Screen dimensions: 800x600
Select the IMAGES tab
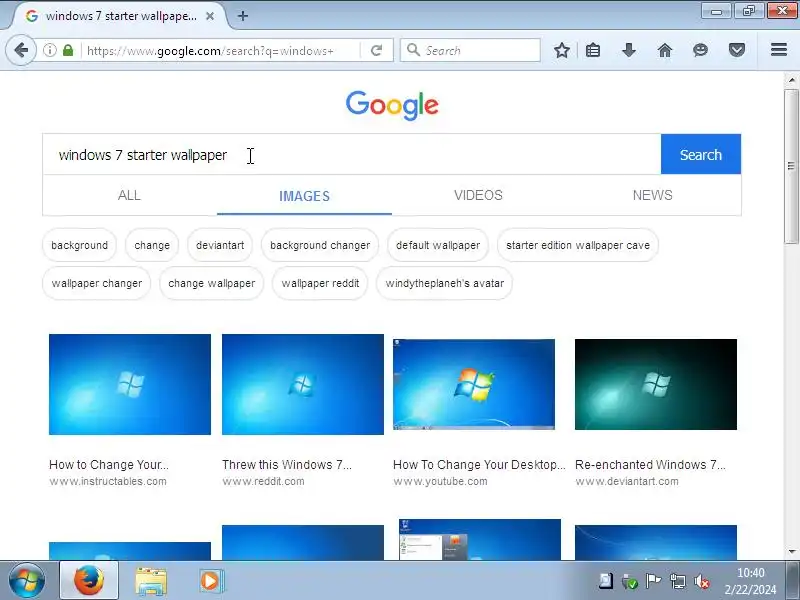pyautogui.click(x=304, y=196)
